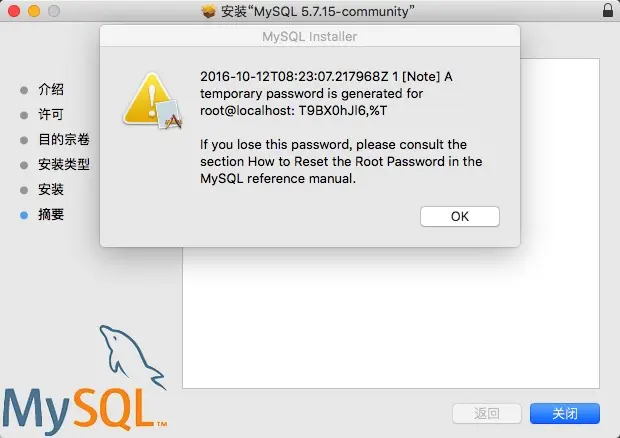This screenshot has width=620, height=438.
Task: Select the 许可 step in the sidebar
Action: click(x=51, y=115)
